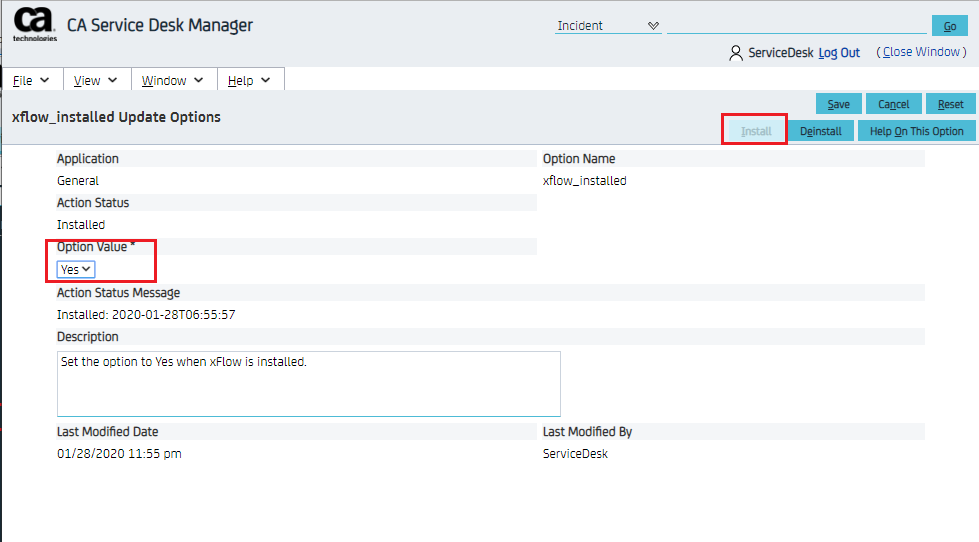Click the Description field label

[87, 337]
